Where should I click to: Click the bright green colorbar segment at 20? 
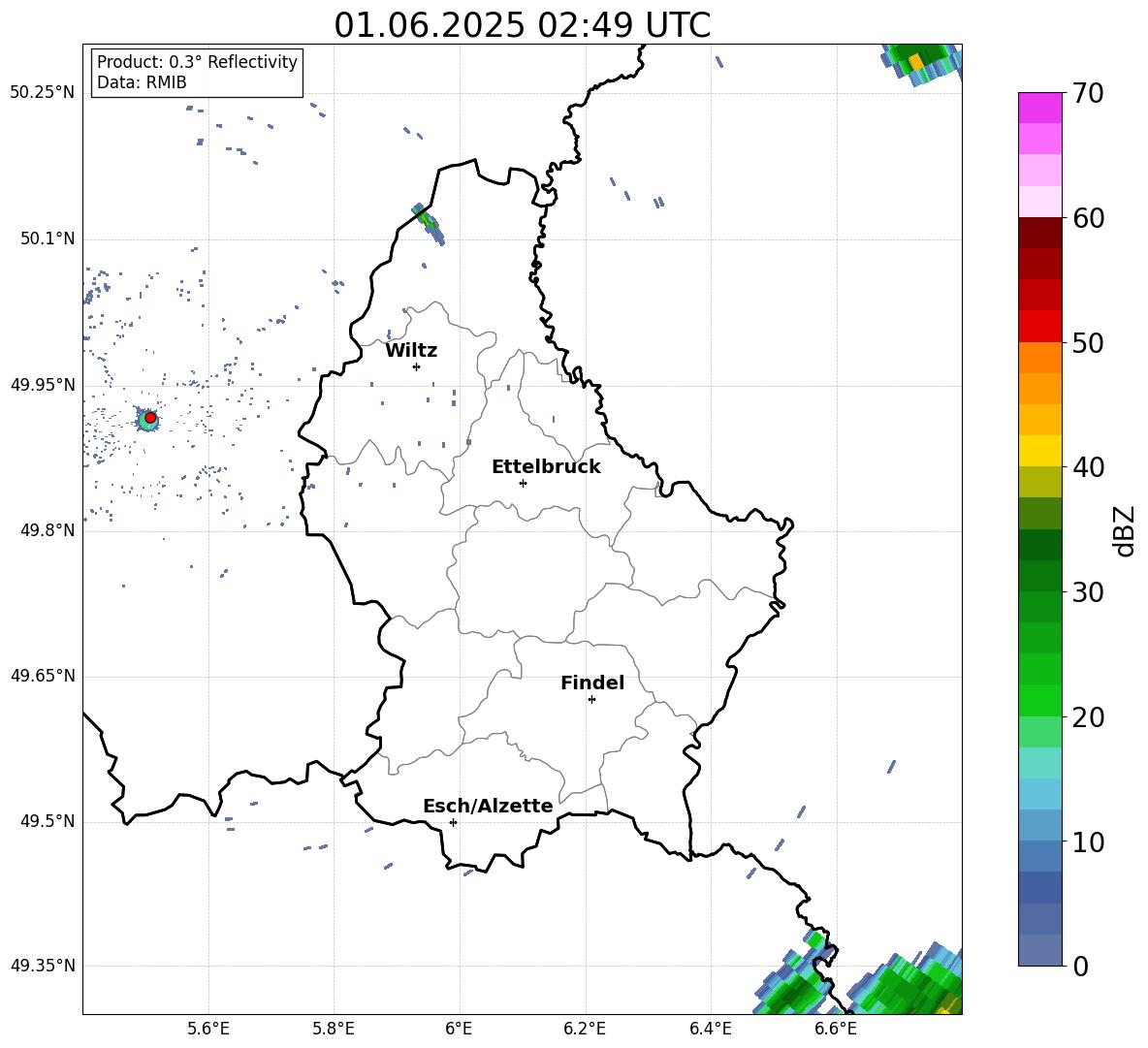pyautogui.click(x=1039, y=700)
